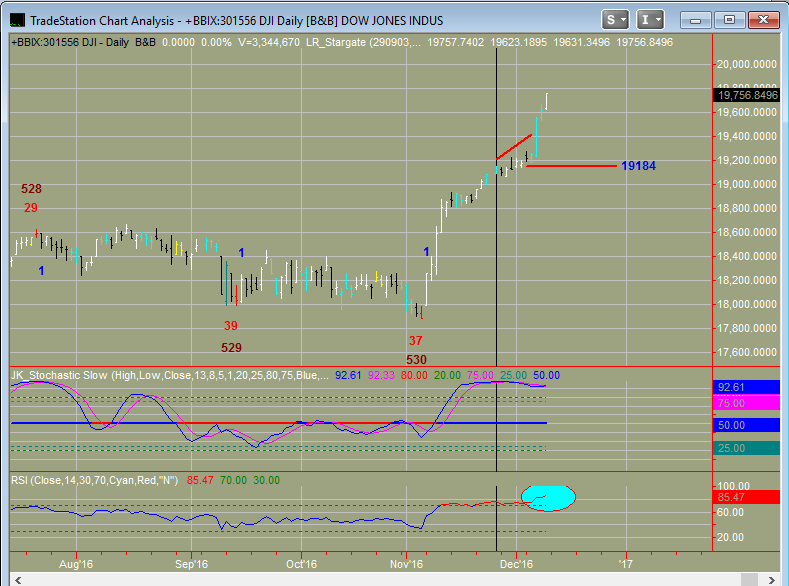The width and height of the screenshot is (789, 586).
Task: Click the current price label 19,756.8496
Action: 747,95
